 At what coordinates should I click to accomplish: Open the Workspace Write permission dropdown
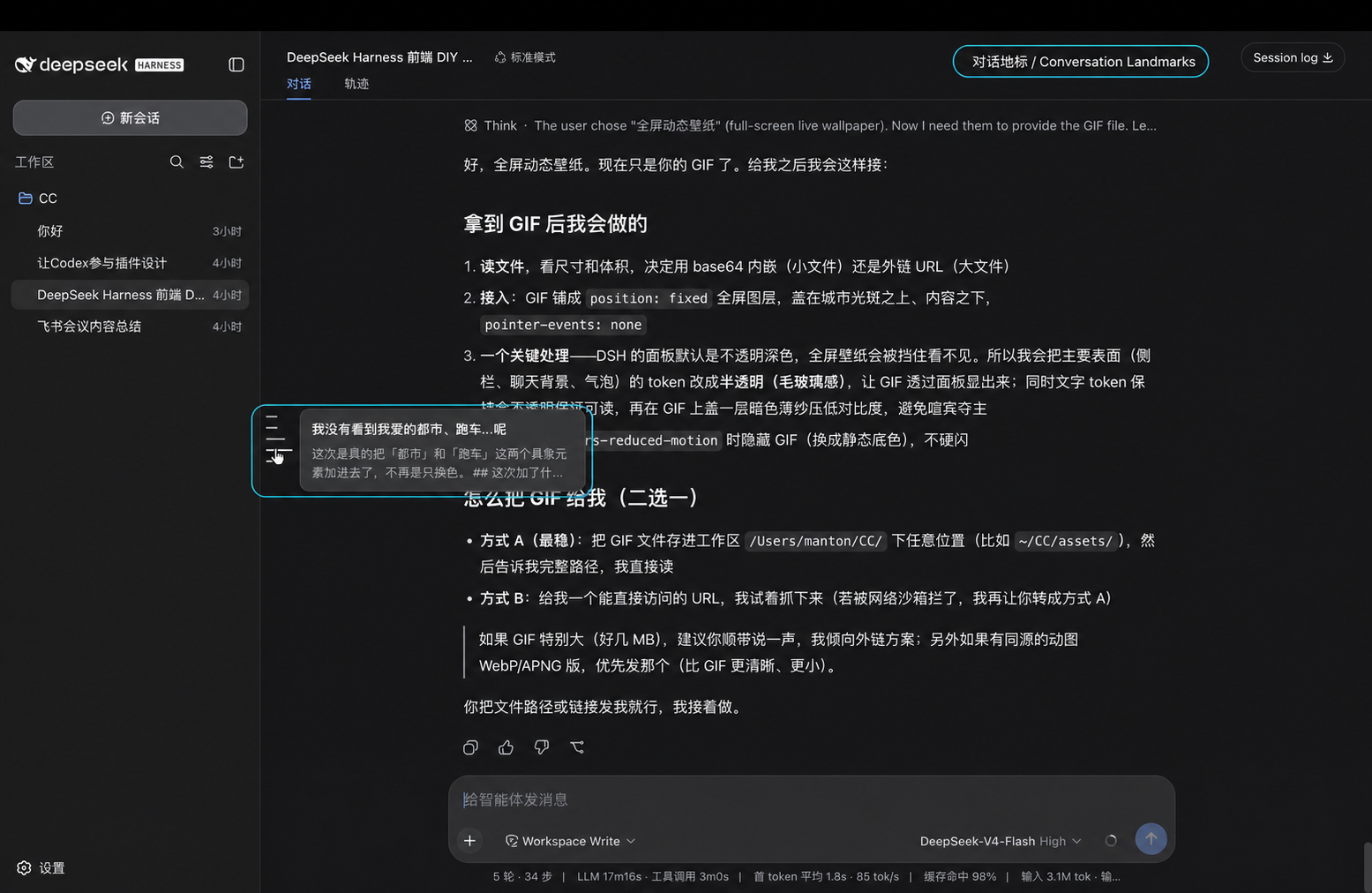pos(570,841)
